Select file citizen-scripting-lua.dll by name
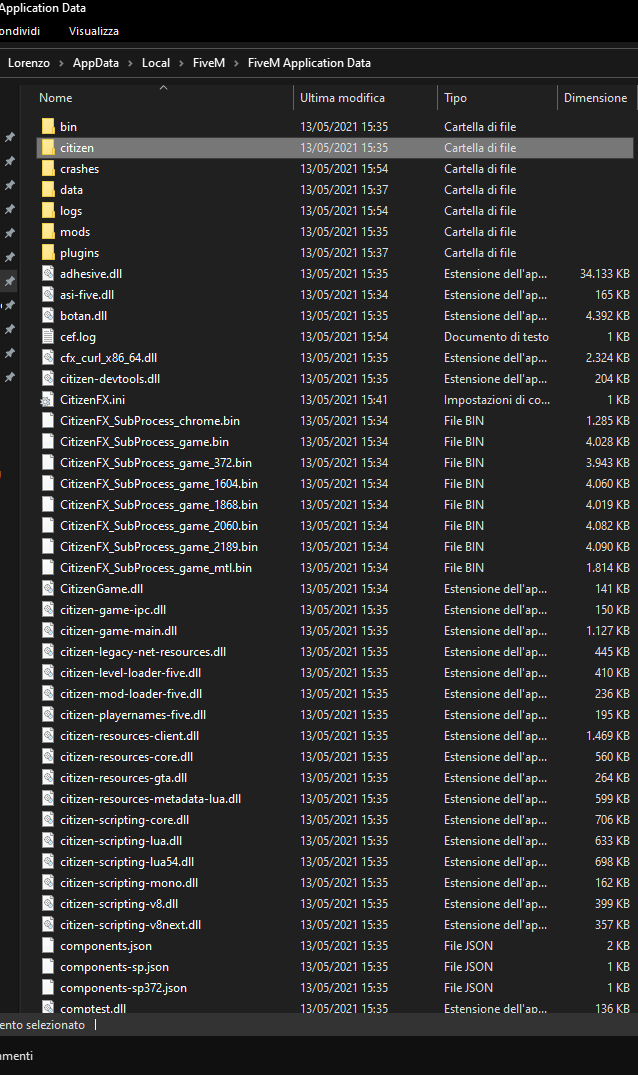 121,841
